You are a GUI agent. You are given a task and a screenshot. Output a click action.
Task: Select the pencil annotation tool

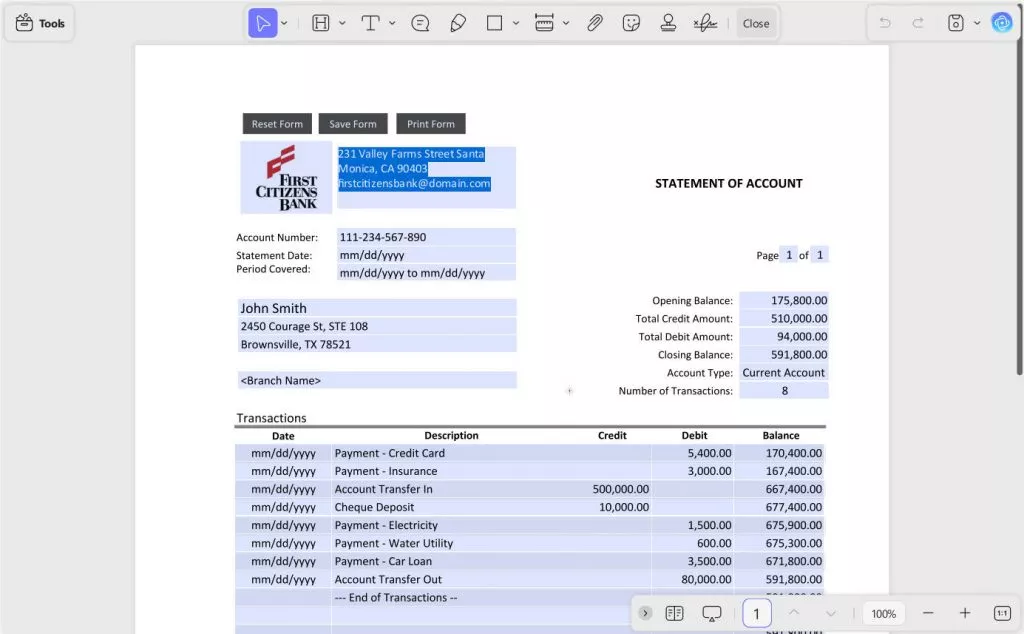(459, 22)
